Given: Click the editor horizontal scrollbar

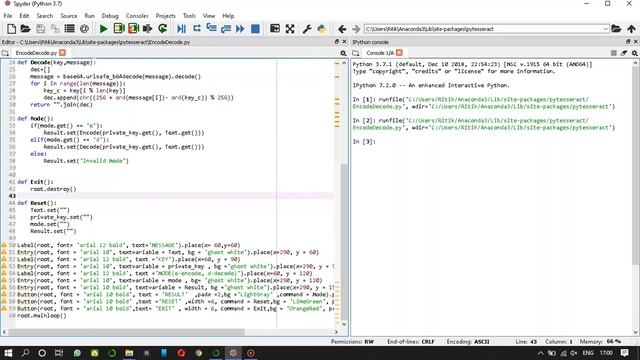Looking at the screenshot, I should click(x=126, y=332).
